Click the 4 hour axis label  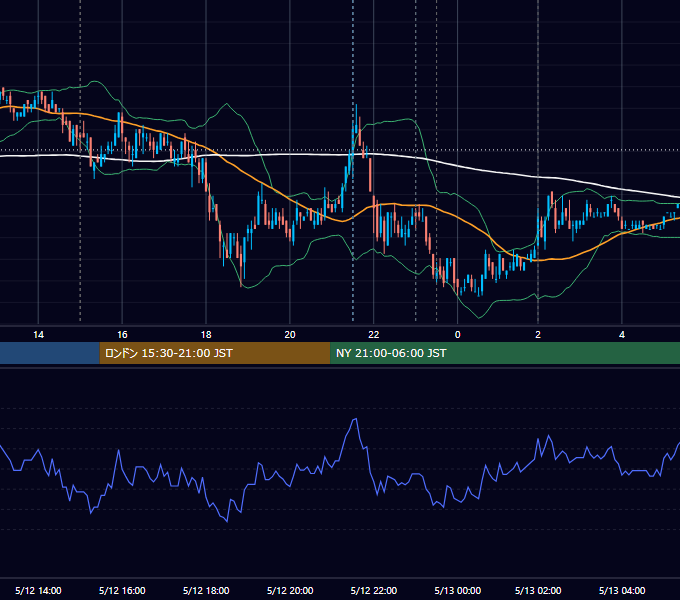point(622,335)
